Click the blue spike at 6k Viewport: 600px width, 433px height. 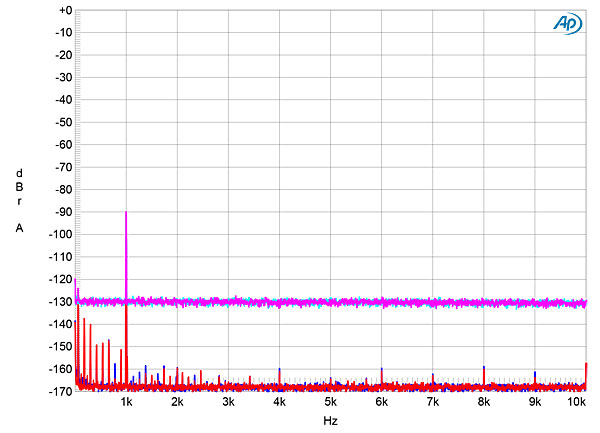tap(382, 371)
